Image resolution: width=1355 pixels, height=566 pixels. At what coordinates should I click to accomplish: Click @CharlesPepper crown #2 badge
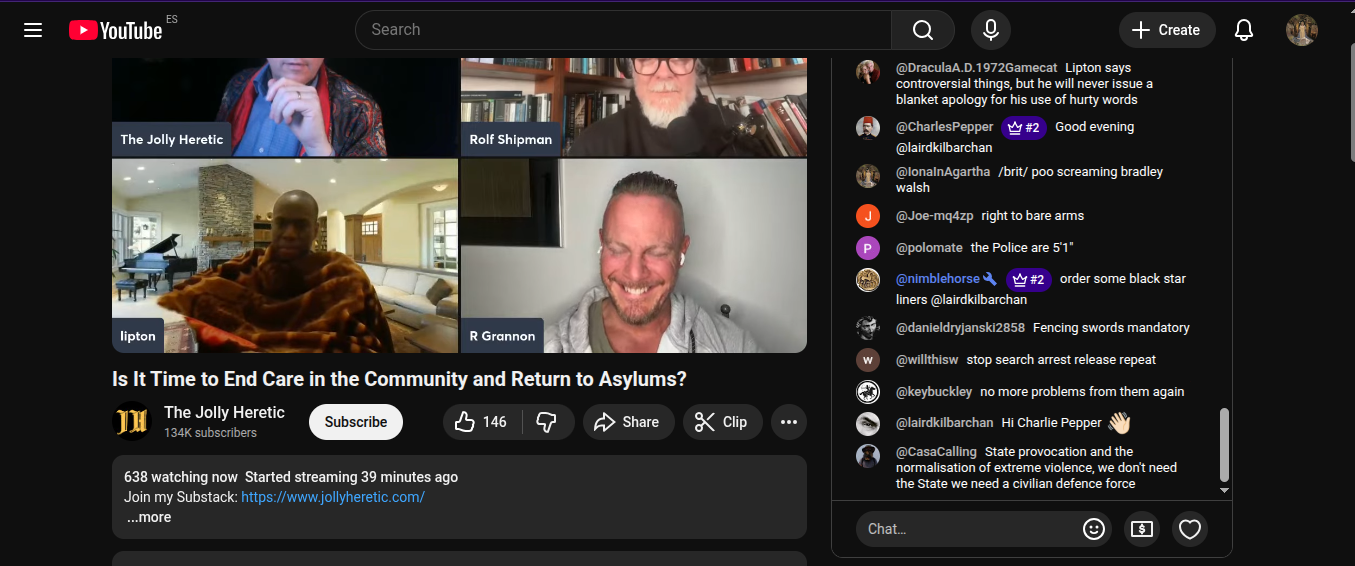pyautogui.click(x=1024, y=127)
